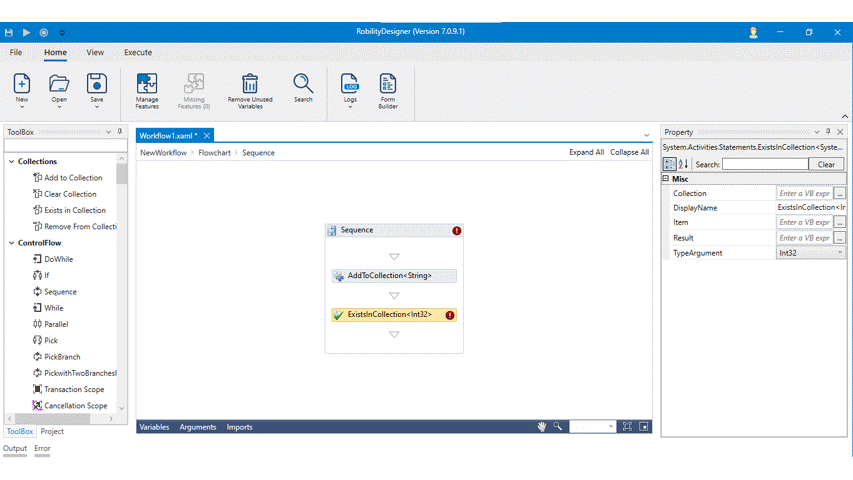Click the Collection expression input field
This screenshot has width=853, height=480.
pos(804,193)
